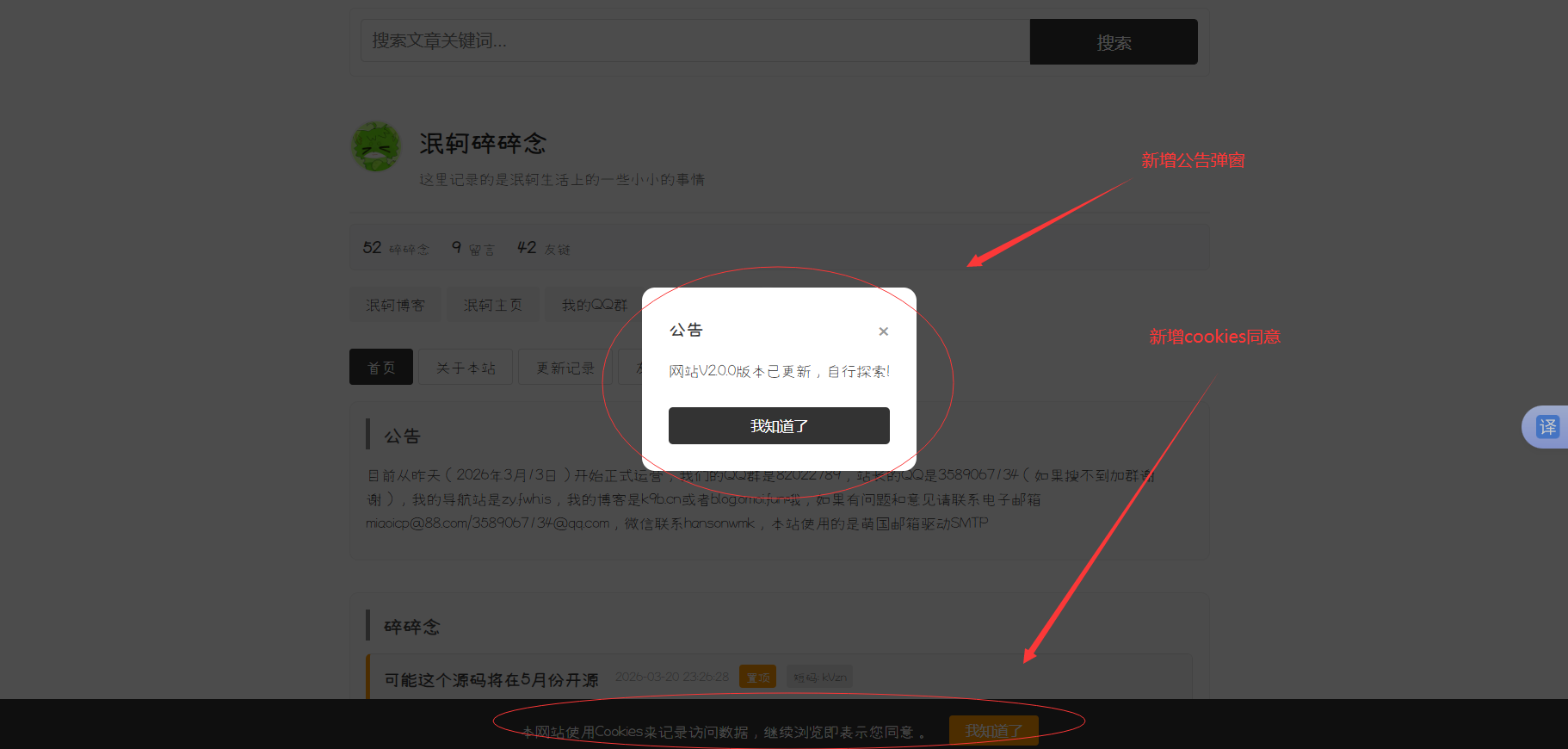Click the 42 友链 counter
This screenshot has width=1568, height=749.
click(543, 248)
